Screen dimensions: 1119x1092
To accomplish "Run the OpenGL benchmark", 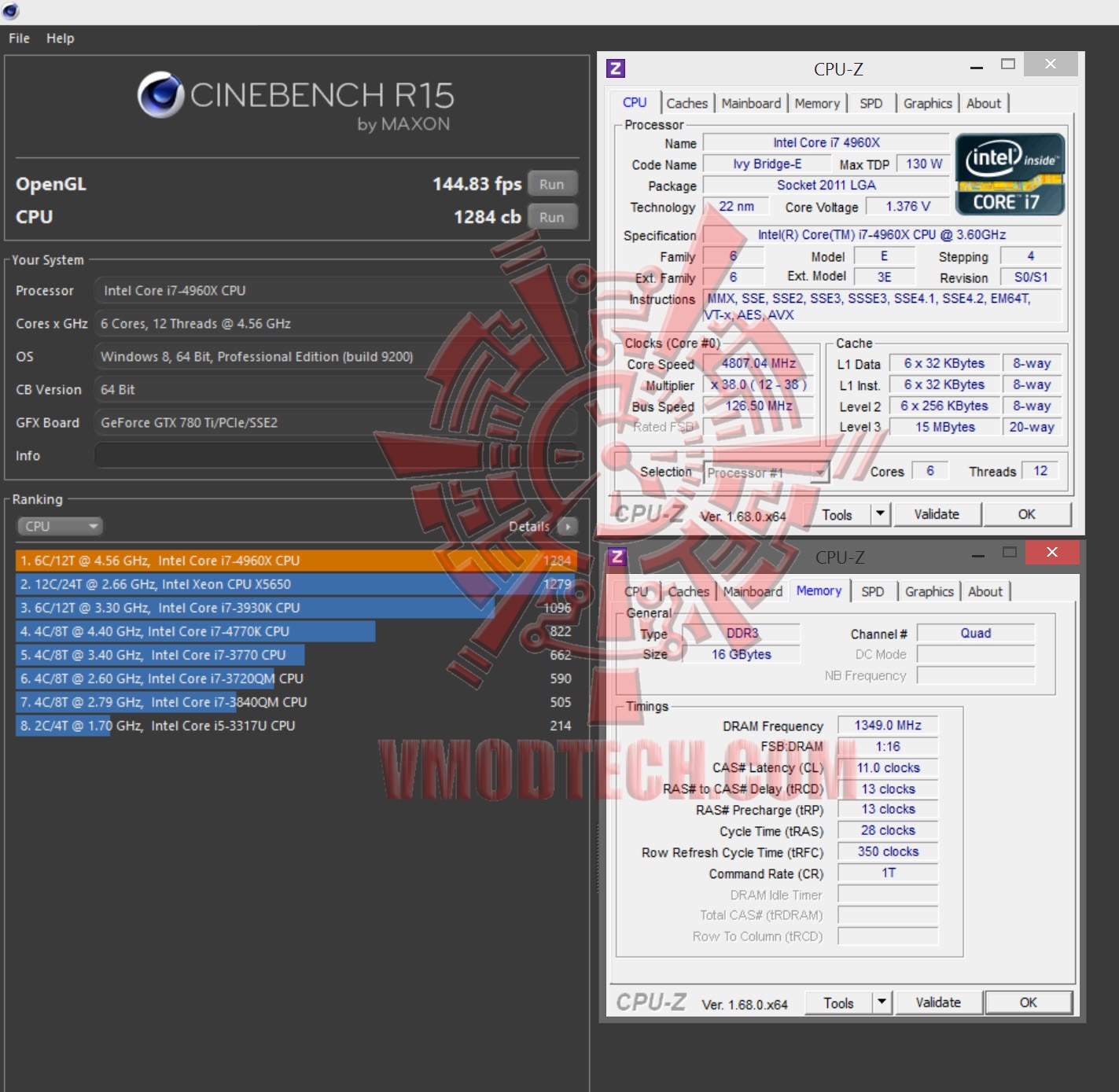I will tap(552, 184).
